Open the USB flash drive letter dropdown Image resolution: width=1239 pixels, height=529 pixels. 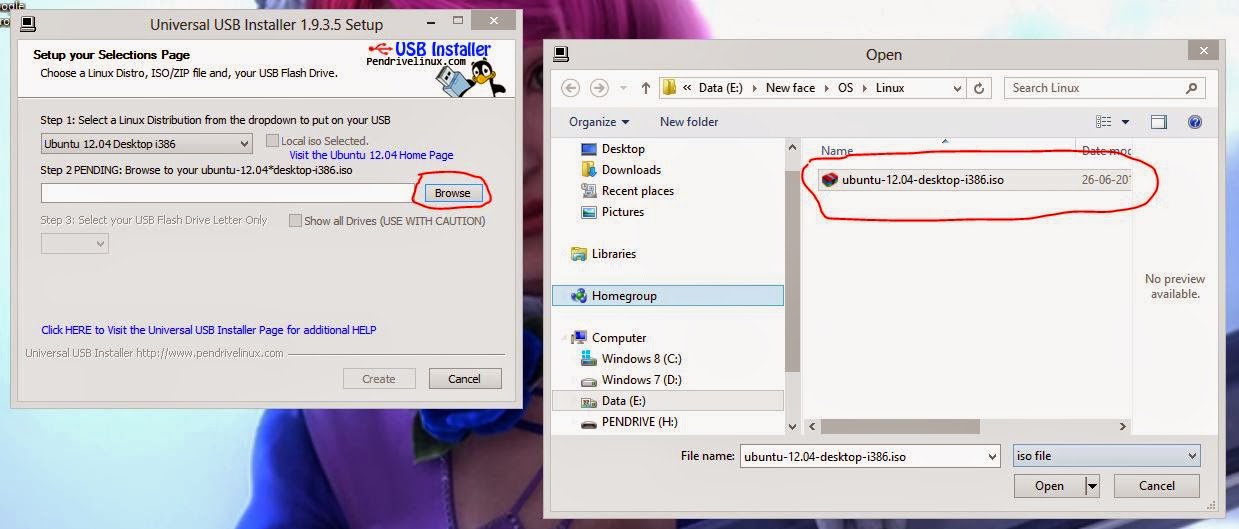74,244
